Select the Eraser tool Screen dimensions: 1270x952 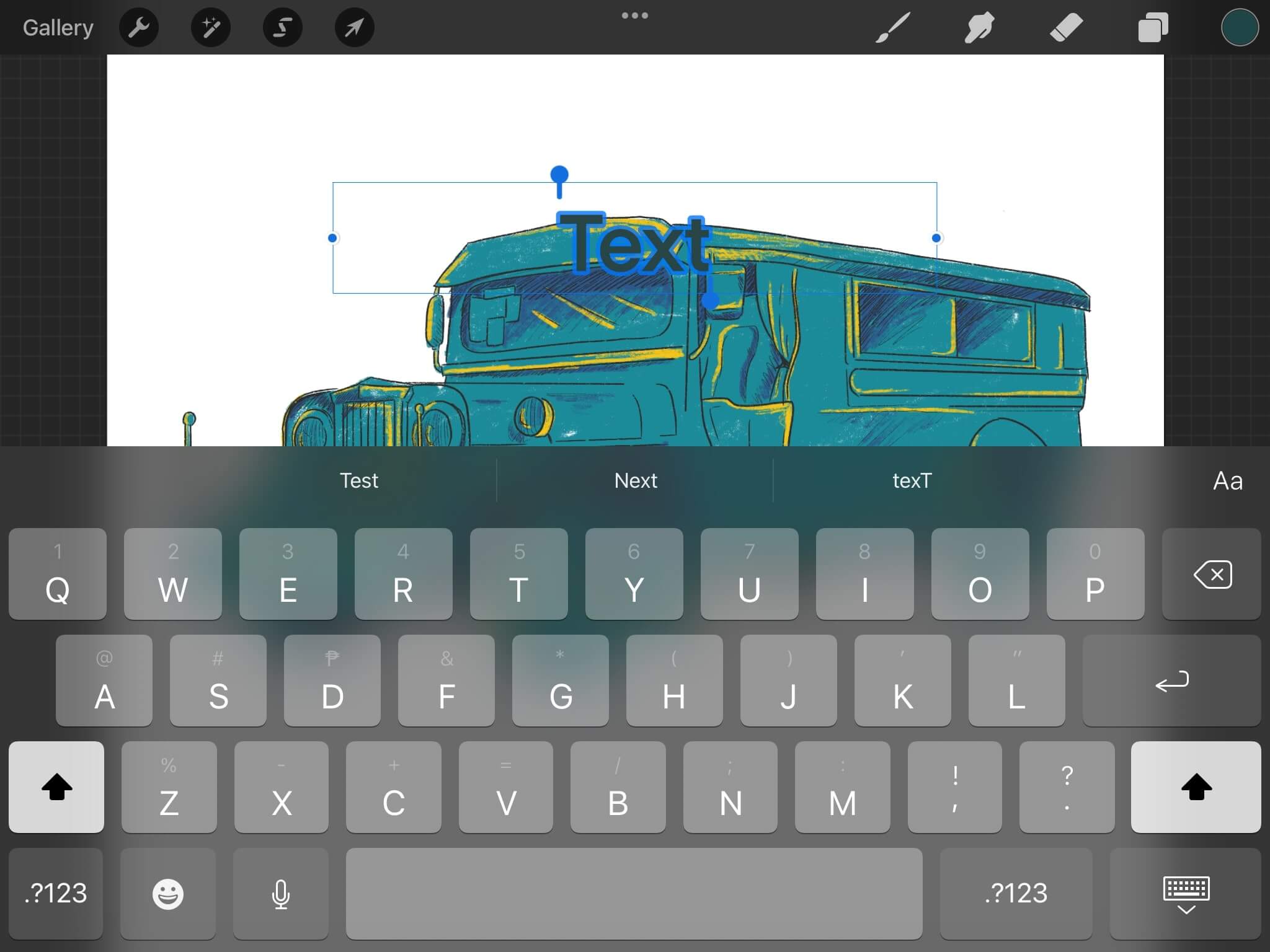1066,27
